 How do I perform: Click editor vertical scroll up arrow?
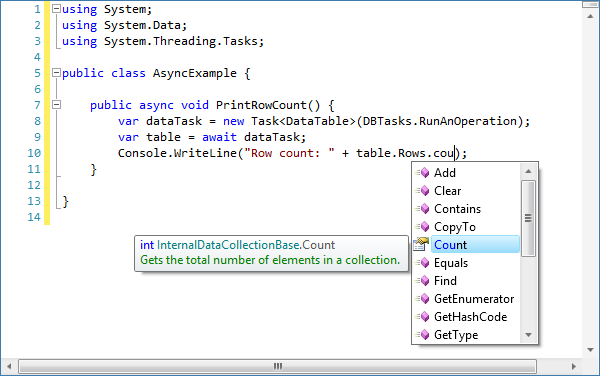590,16
